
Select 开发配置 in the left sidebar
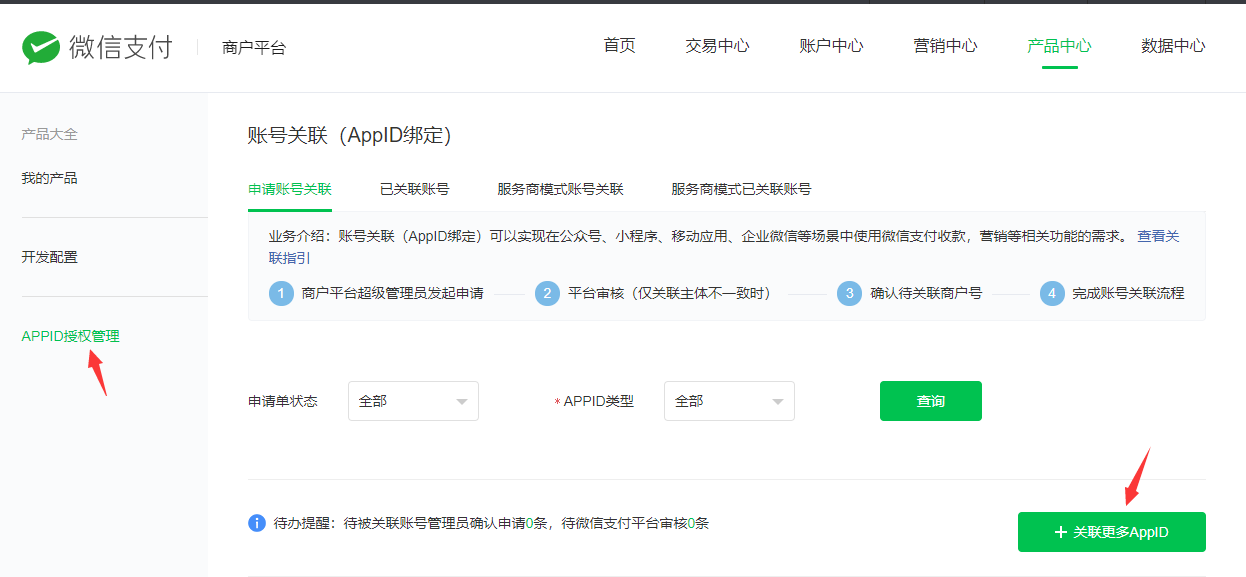pyautogui.click(x=49, y=257)
